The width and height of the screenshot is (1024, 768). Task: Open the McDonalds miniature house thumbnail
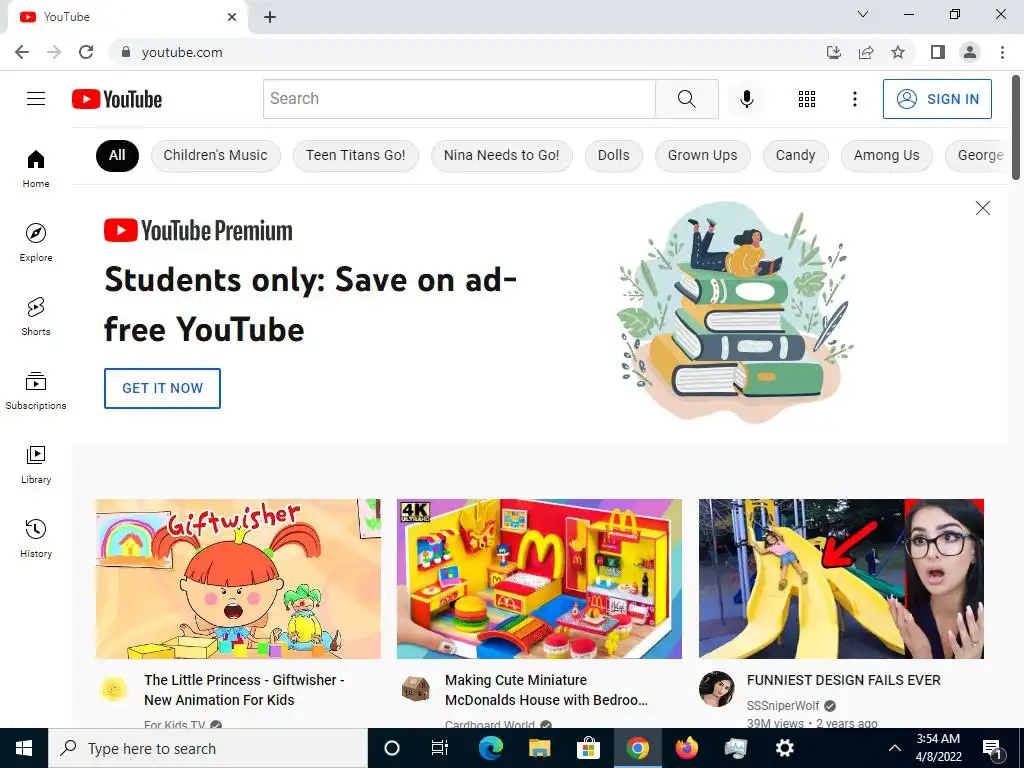click(x=539, y=579)
